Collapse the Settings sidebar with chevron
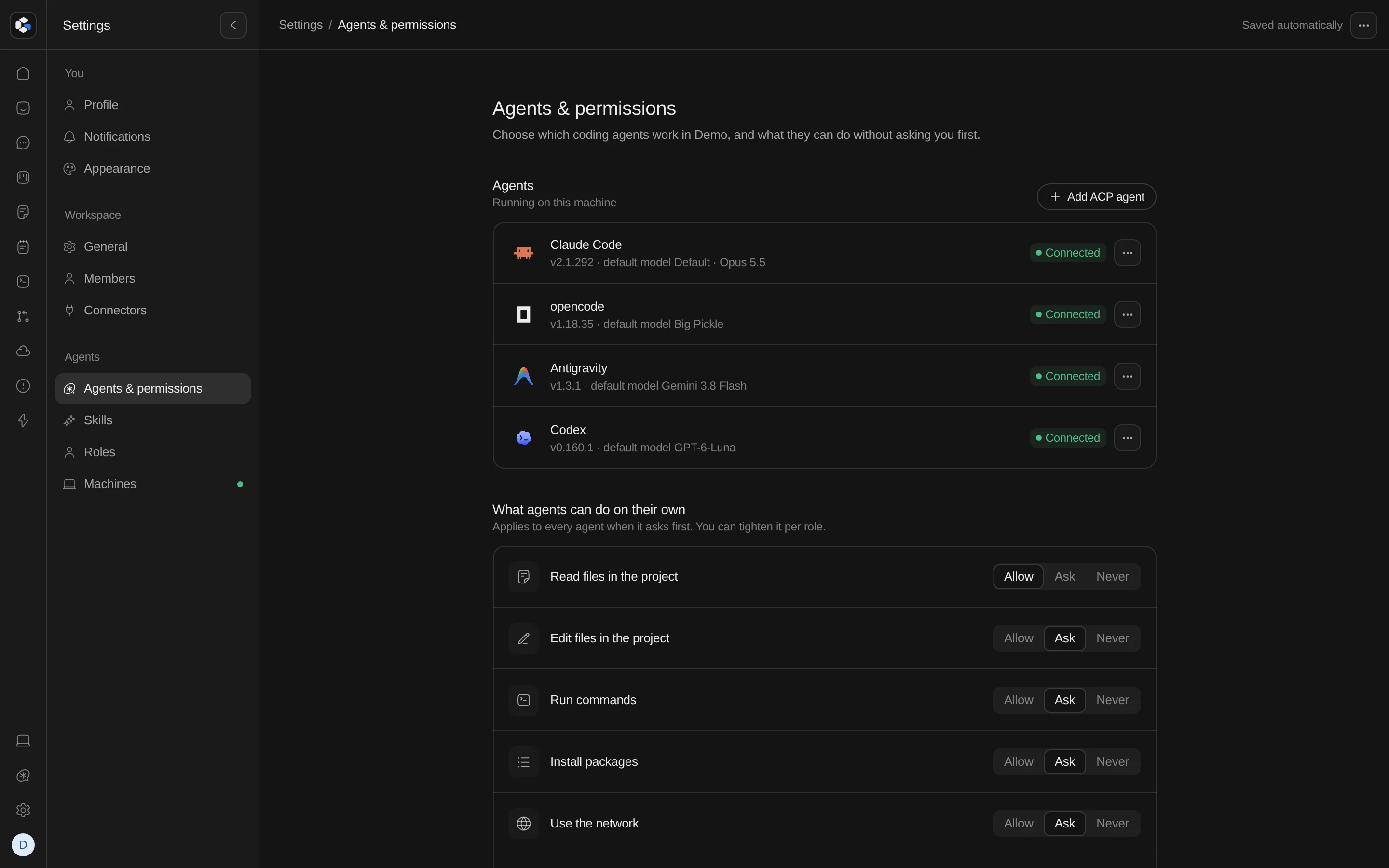Image resolution: width=1389 pixels, height=868 pixels. [x=233, y=25]
